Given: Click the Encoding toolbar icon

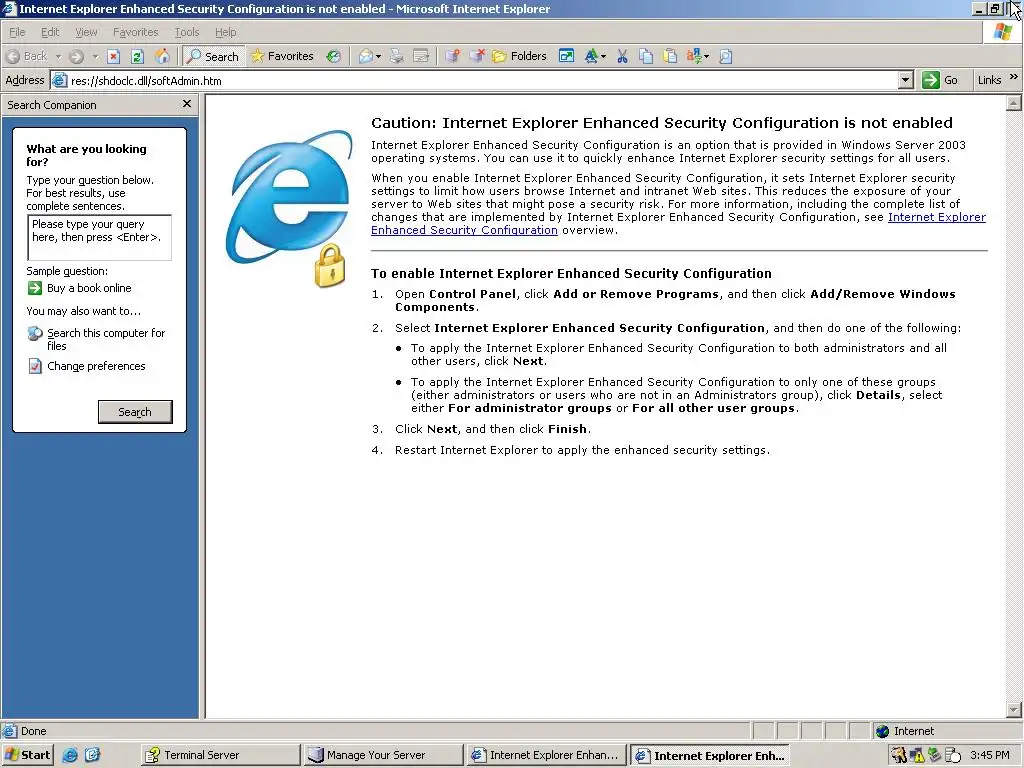Looking at the screenshot, I should (x=694, y=57).
